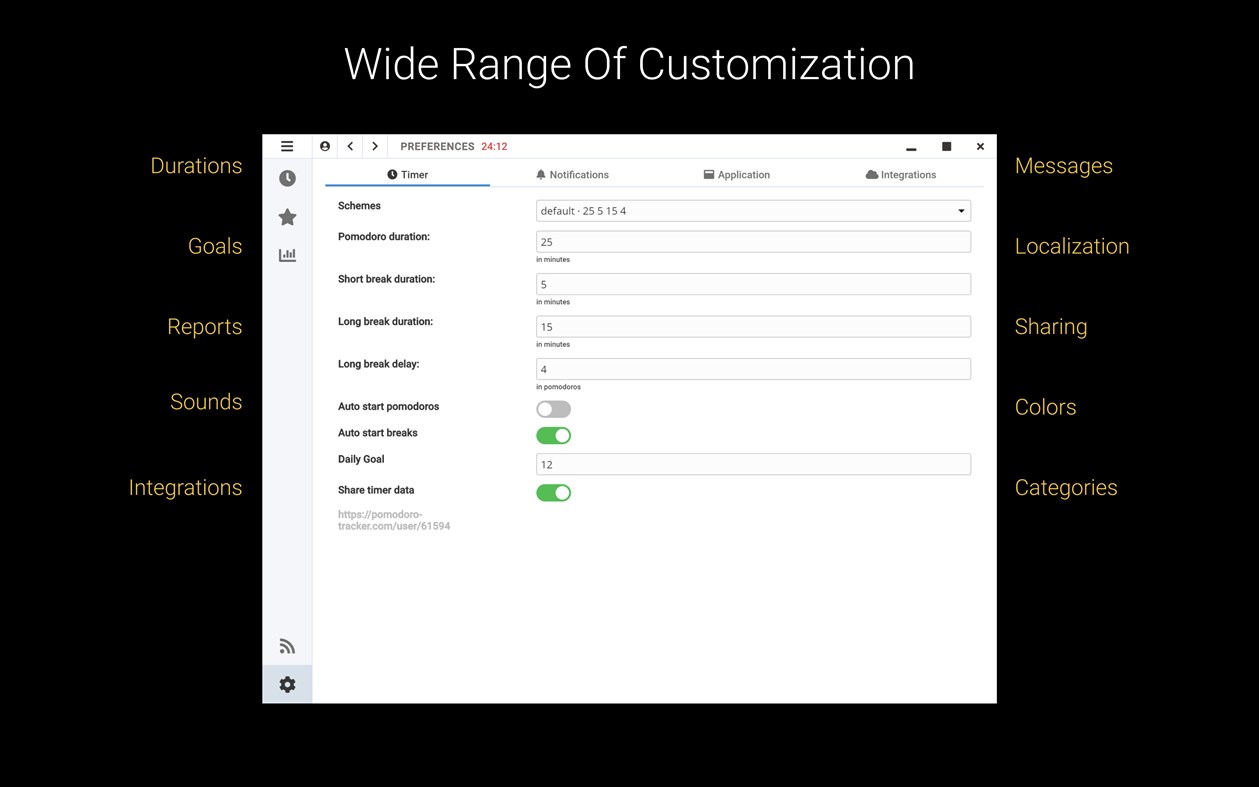The width and height of the screenshot is (1259, 787).
Task: Minimize the Preferences window
Action: point(911,148)
